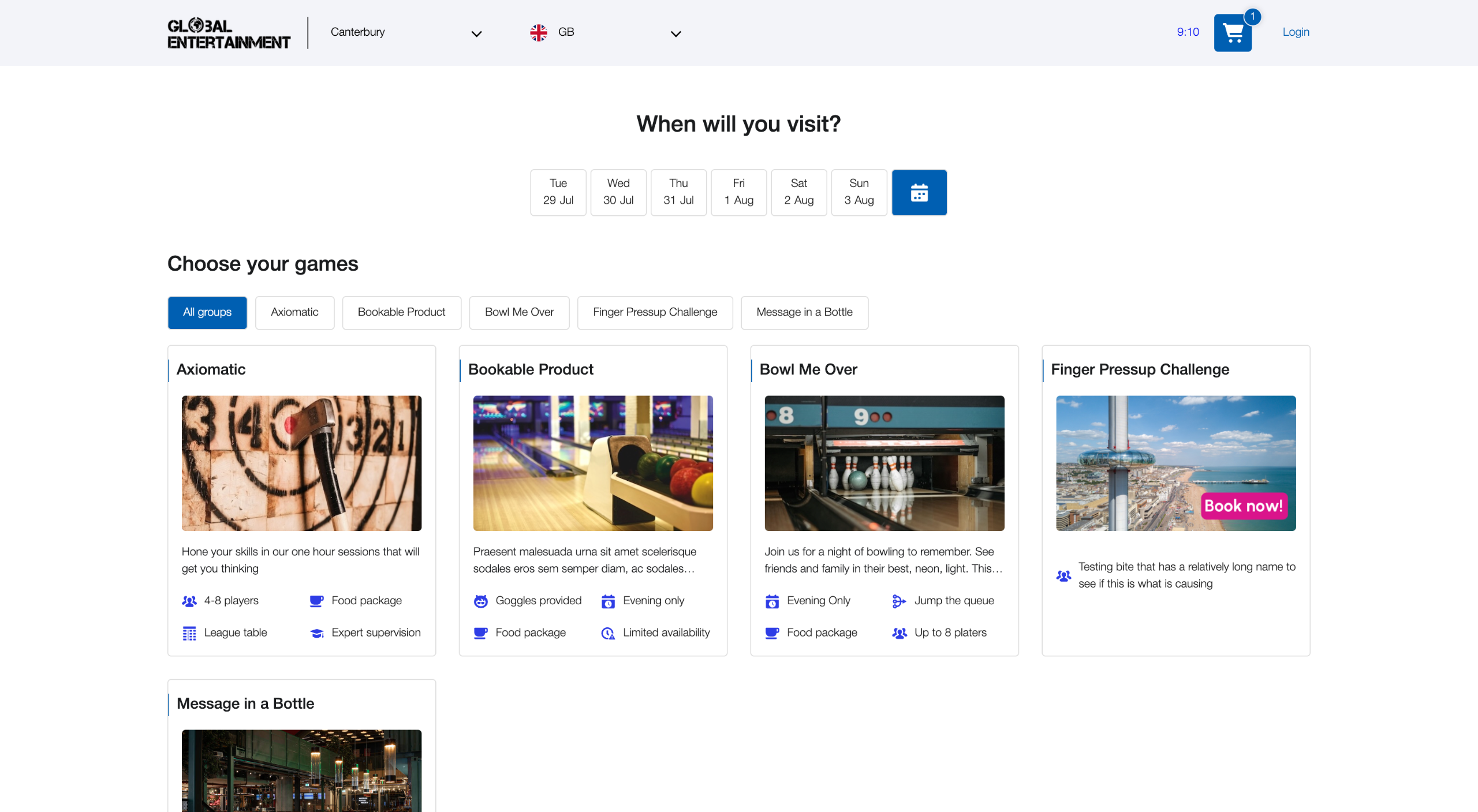Click the Limited availability clock icon
1478x812 pixels.
[607, 633]
